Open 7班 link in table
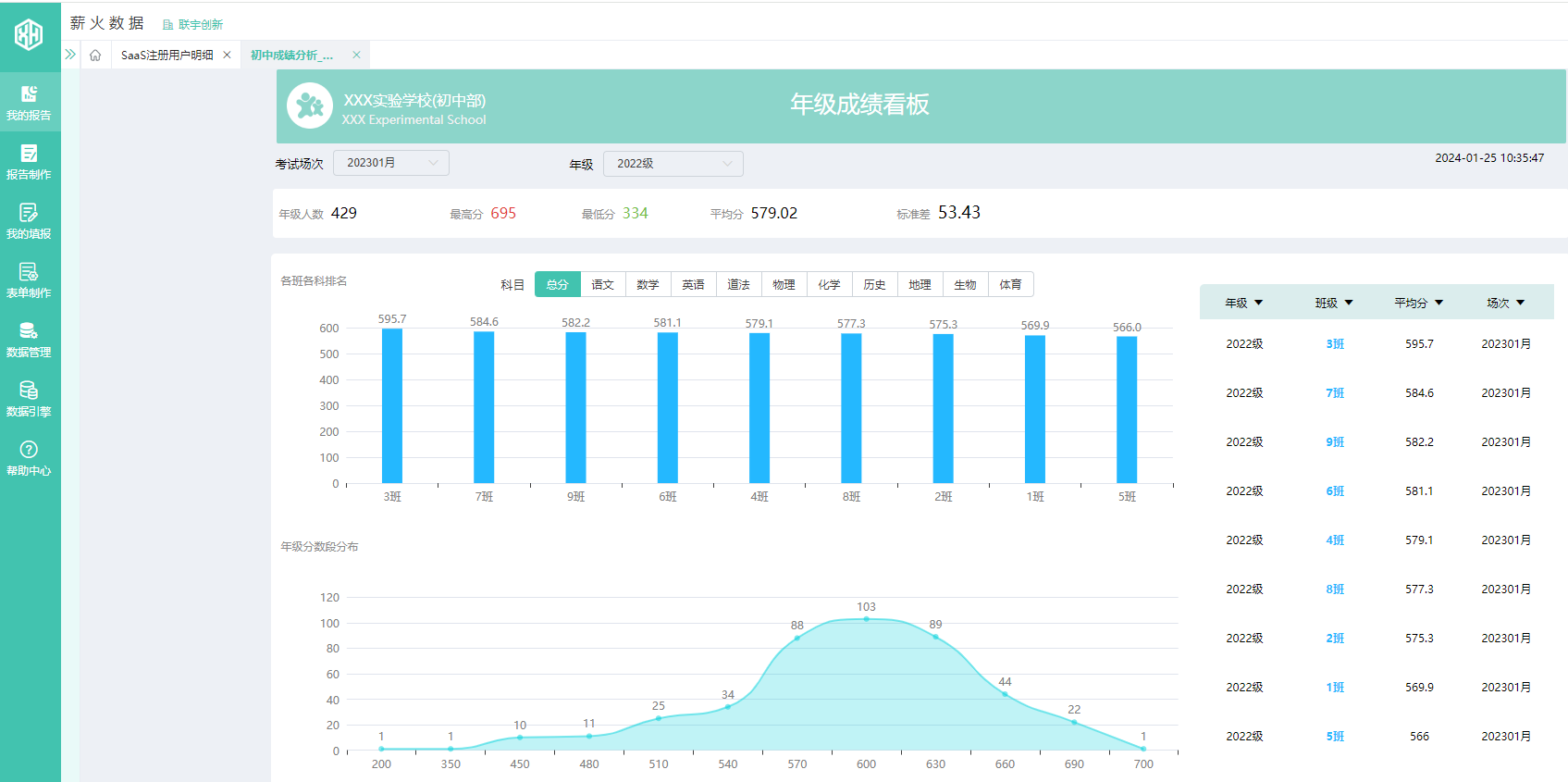 (1335, 393)
